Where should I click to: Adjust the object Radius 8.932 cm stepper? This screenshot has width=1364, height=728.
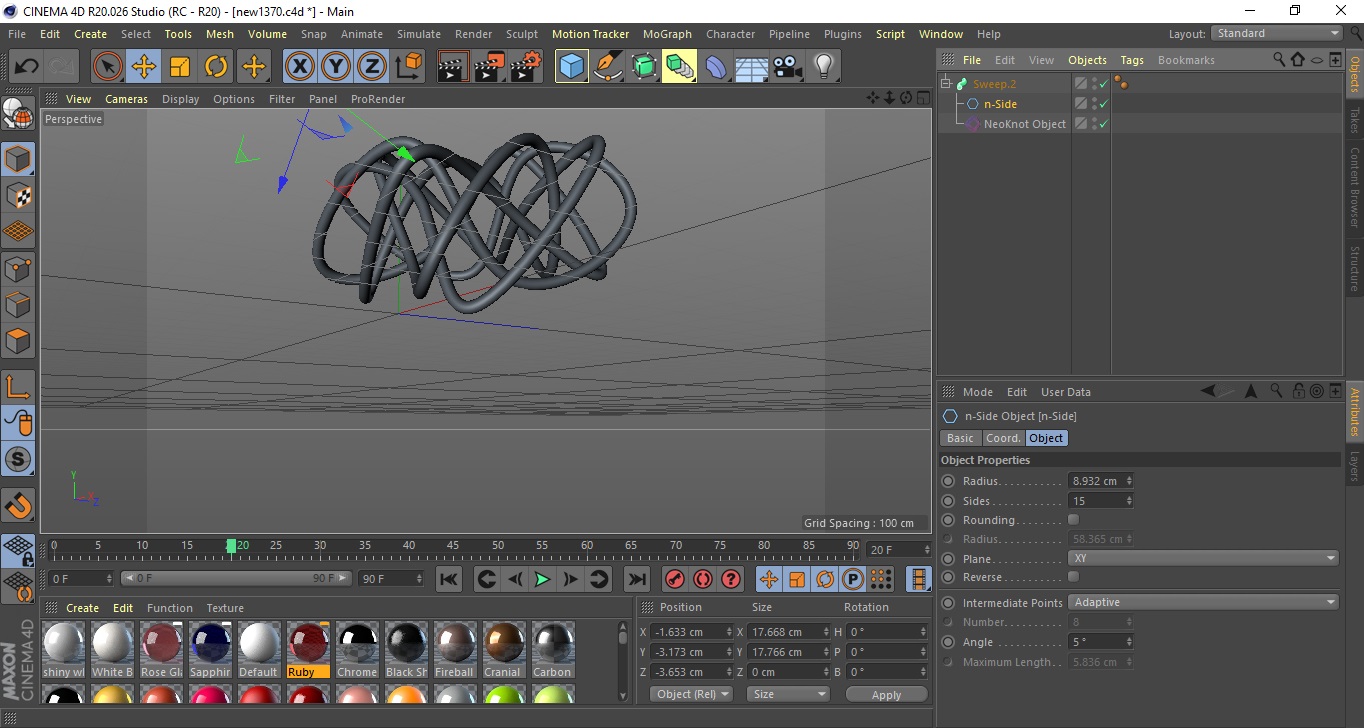pos(1129,481)
